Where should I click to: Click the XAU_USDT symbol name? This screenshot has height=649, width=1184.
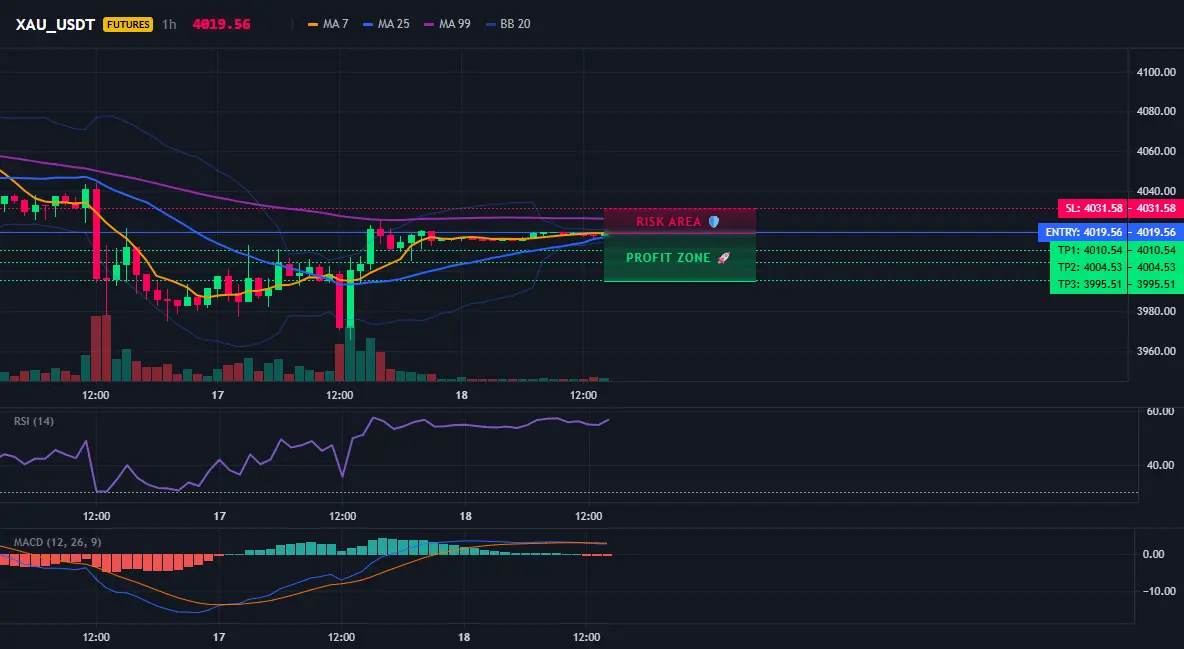click(x=55, y=24)
